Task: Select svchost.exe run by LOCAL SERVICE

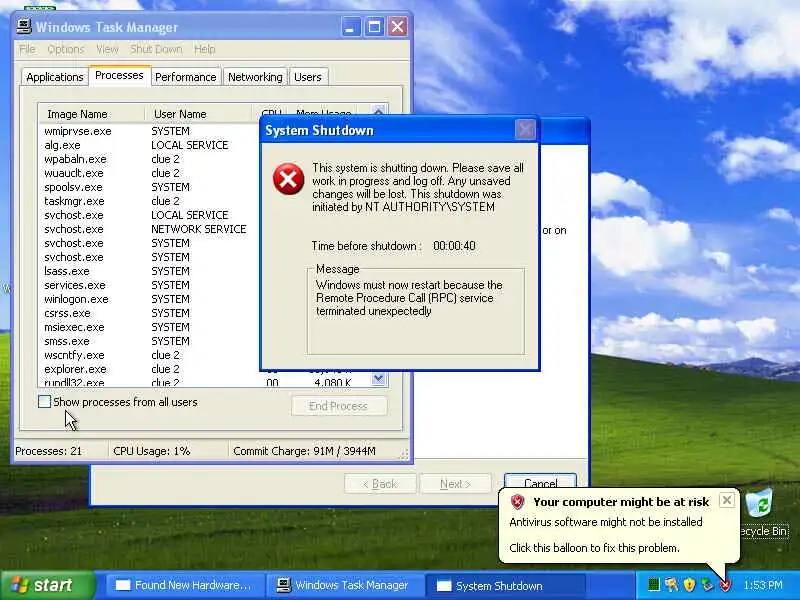Action: pyautogui.click(x=148, y=215)
